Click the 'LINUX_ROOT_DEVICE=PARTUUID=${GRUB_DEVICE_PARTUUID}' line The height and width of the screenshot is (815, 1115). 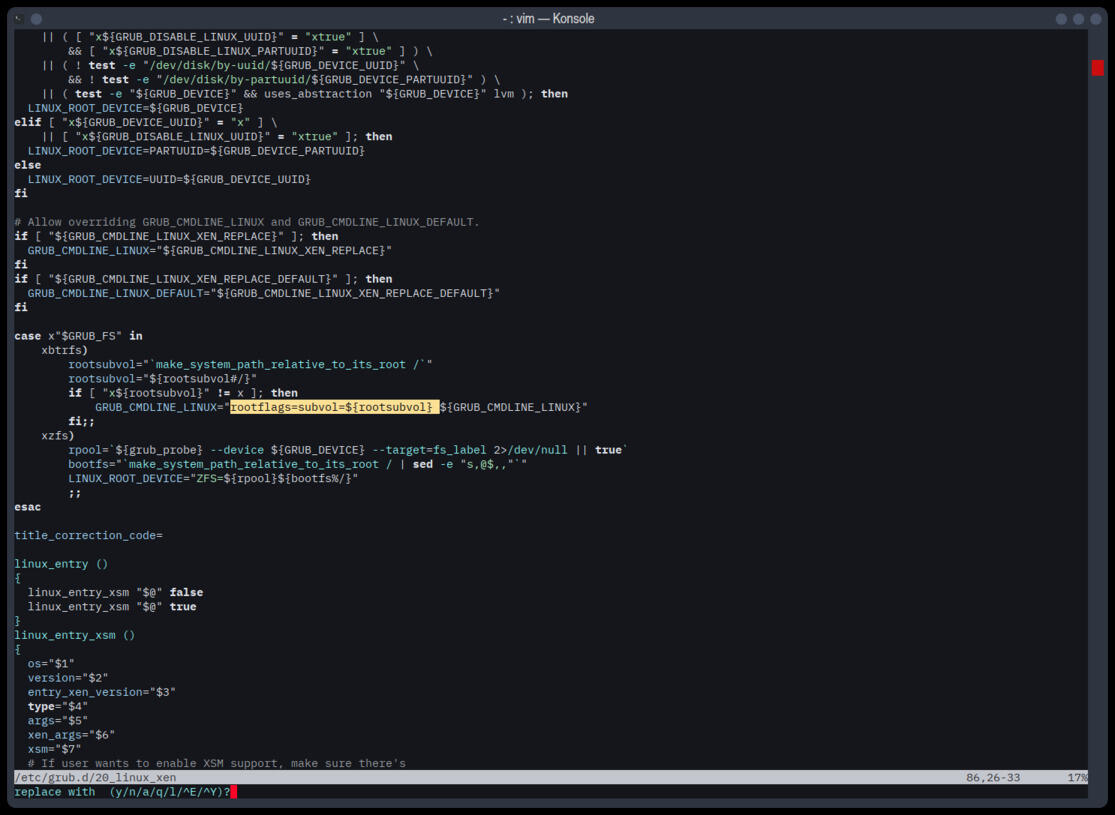point(196,151)
